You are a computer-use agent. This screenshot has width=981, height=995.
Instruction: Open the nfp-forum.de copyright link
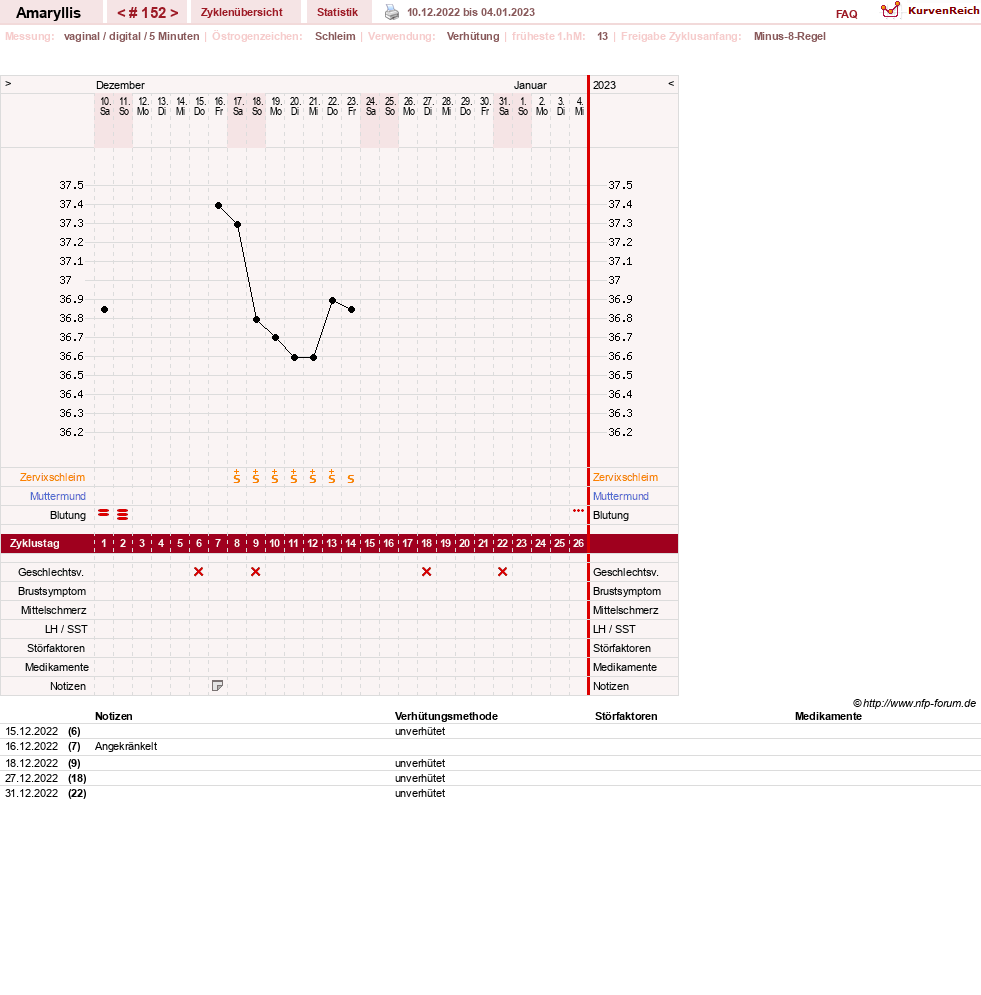coord(914,703)
